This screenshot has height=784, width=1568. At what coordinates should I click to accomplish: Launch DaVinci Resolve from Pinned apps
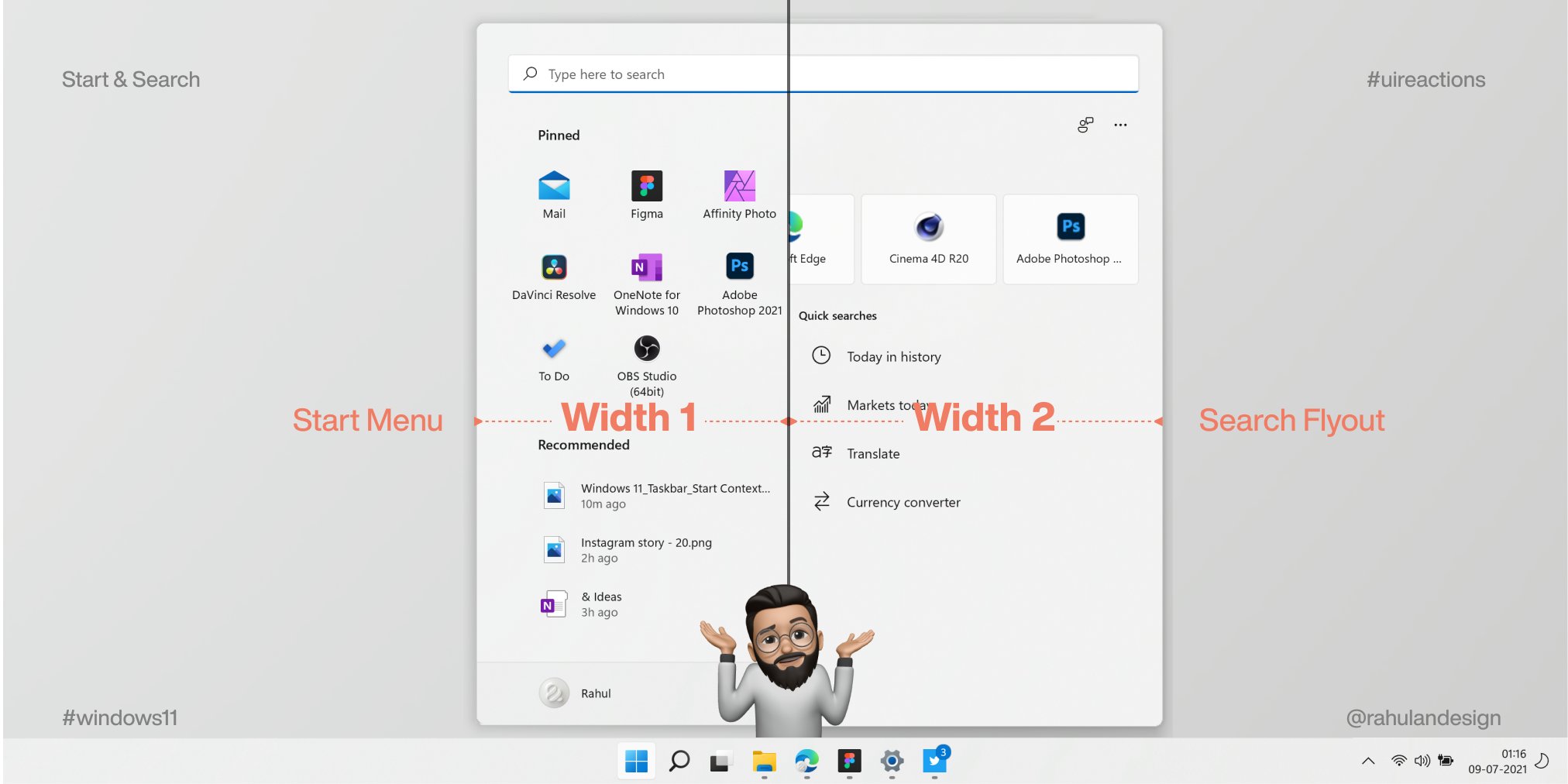point(554,277)
